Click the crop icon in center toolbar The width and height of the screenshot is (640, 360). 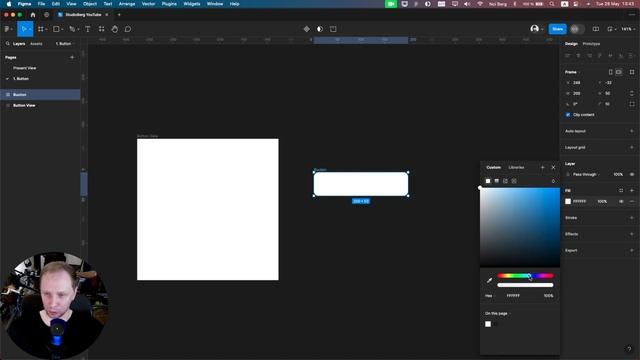[333, 29]
